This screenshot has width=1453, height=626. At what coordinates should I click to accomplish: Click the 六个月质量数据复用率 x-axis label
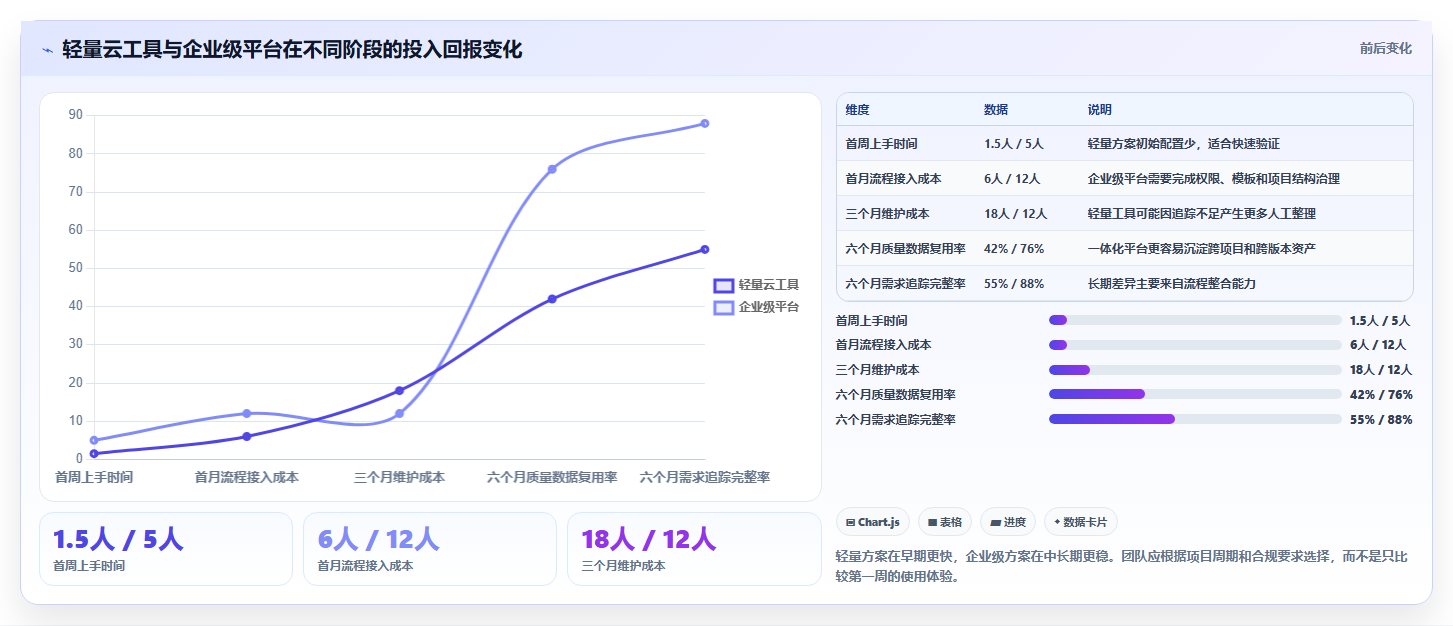[x=552, y=477]
